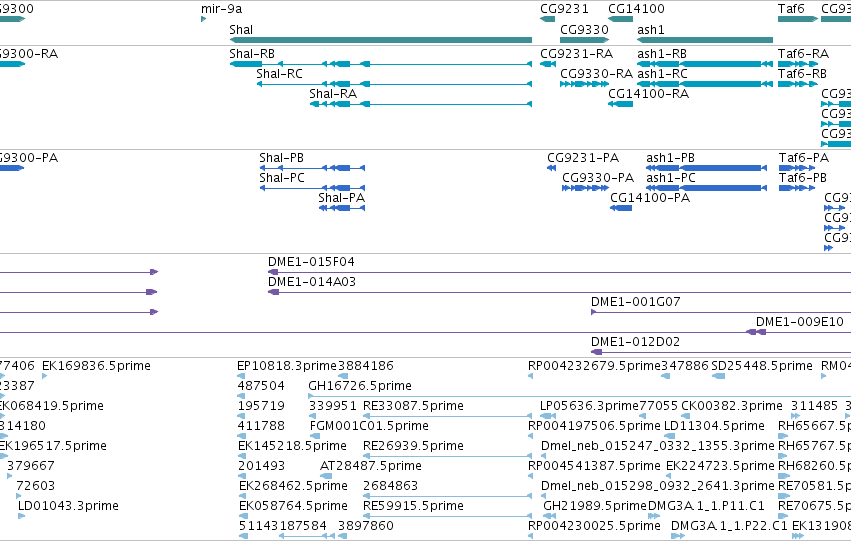This screenshot has width=851, height=541.
Task: Click the DME1-015F04 clone label
Action: tap(311, 262)
